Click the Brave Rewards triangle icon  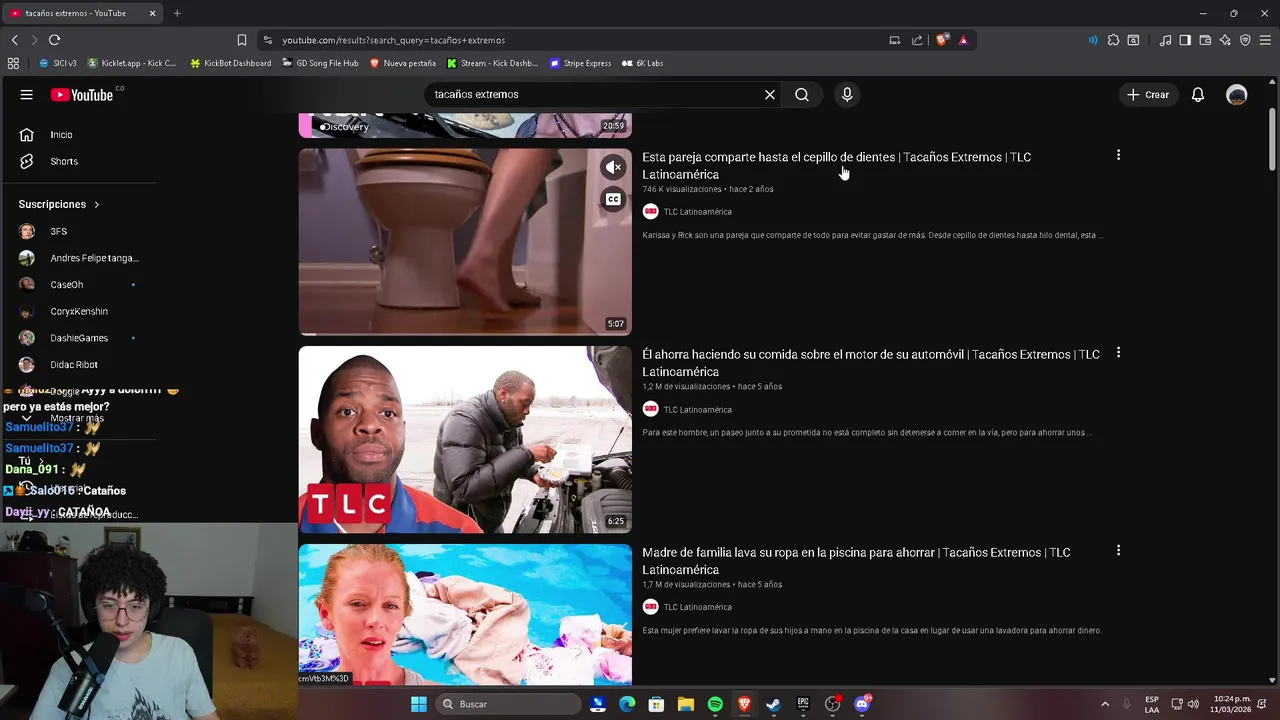(963, 40)
